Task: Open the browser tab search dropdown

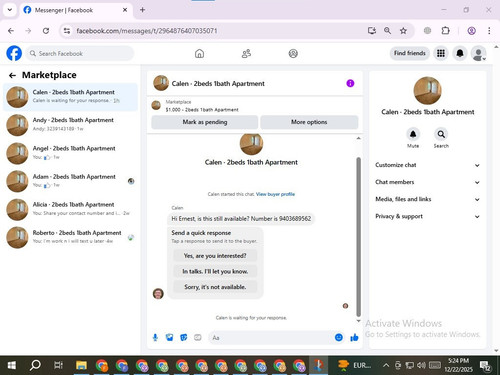Action: (10, 10)
